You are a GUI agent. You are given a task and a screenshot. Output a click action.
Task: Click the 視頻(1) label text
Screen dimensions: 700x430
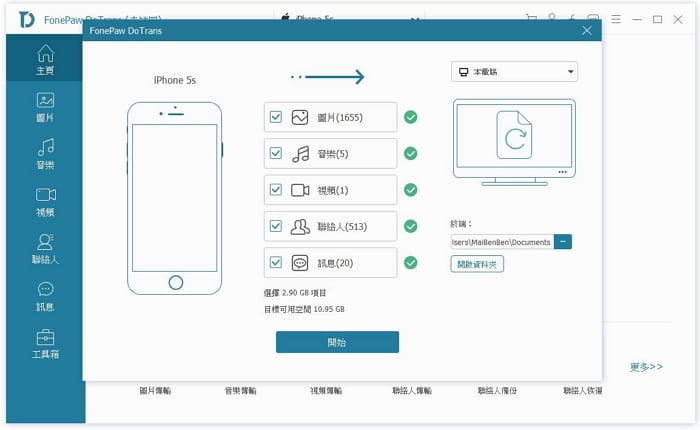pyautogui.click(x=333, y=190)
